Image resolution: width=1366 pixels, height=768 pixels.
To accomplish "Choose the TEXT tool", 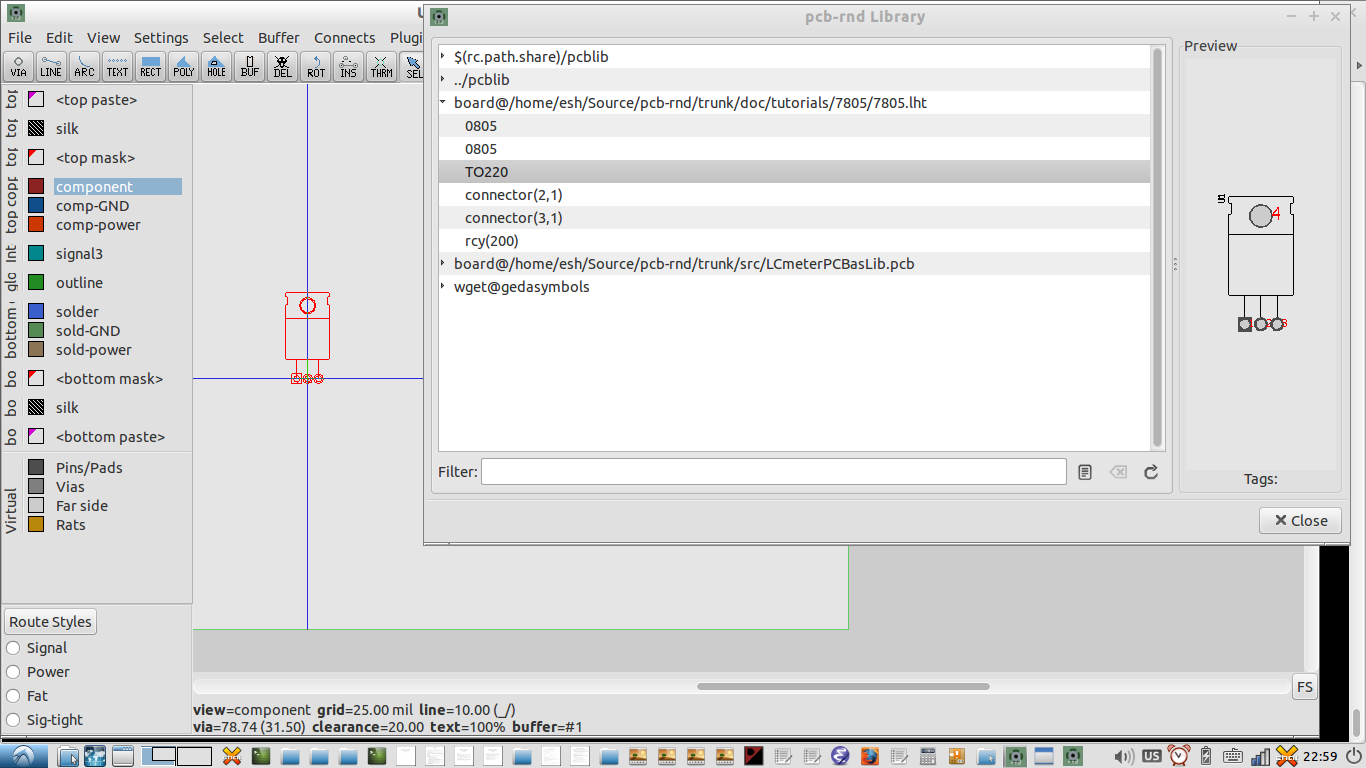I will (117, 67).
